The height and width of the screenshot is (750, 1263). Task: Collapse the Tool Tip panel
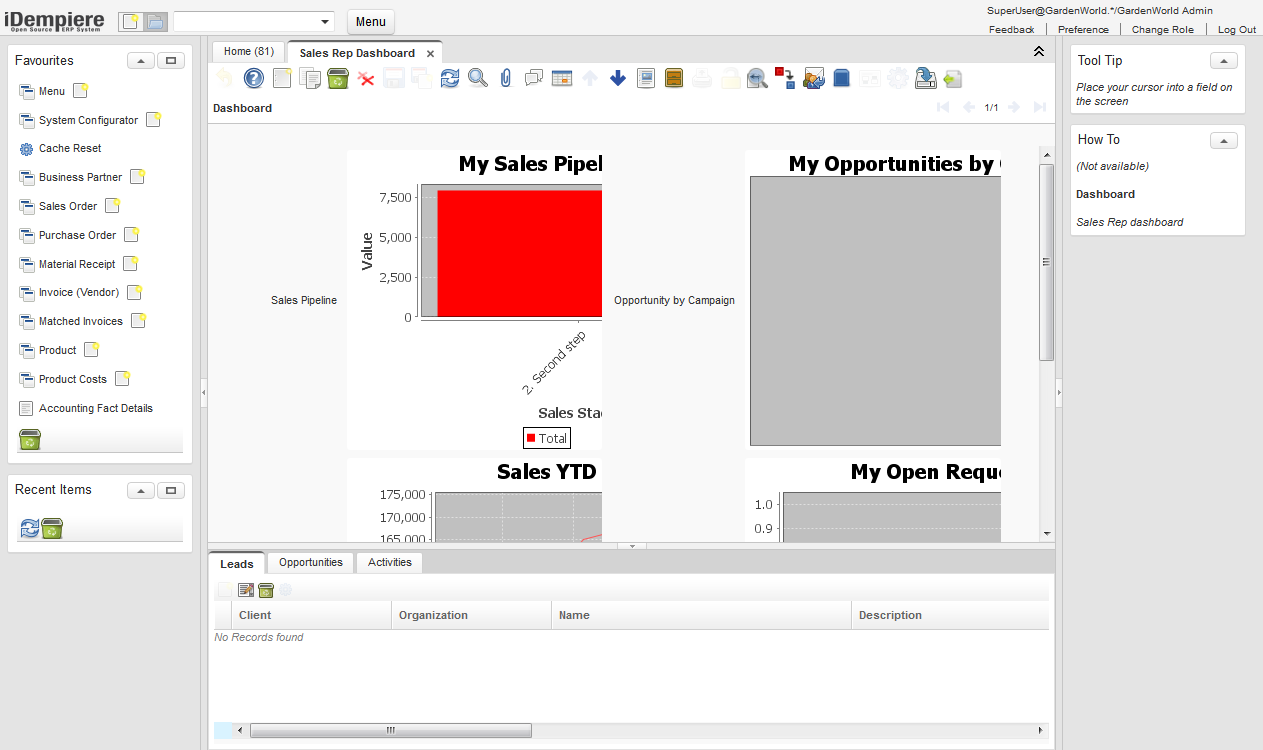click(1223, 61)
